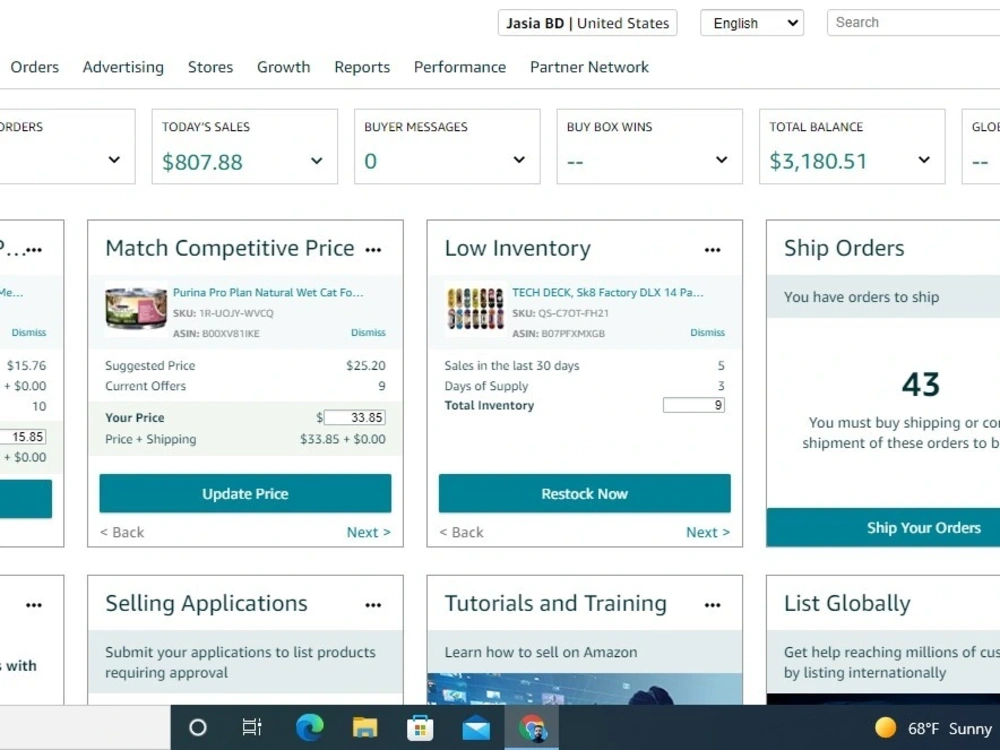Viewport: 1000px width, 750px height.
Task: Open Selling Applications card ellipsis menu
Action: coord(373,605)
